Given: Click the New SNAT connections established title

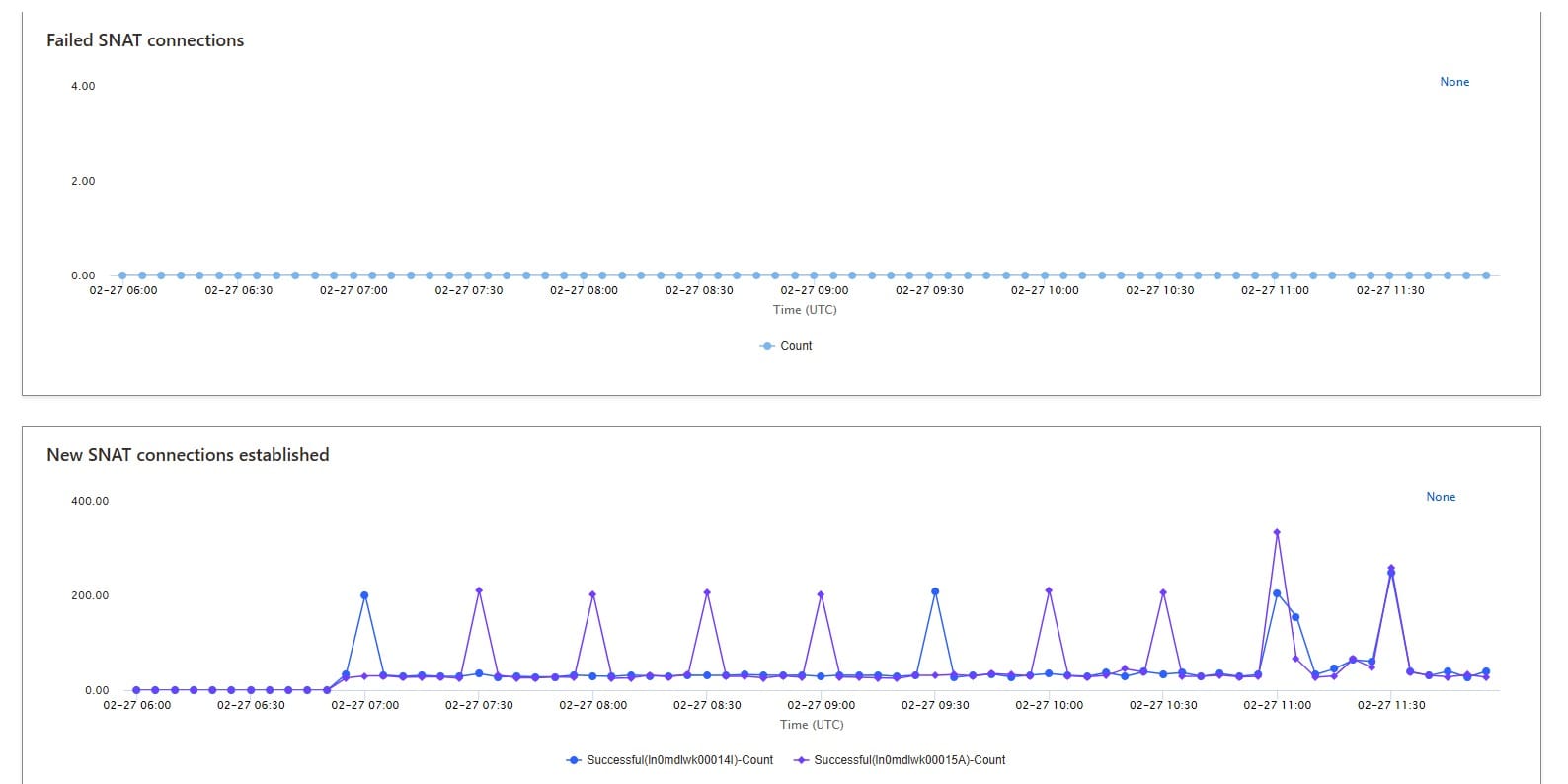Looking at the screenshot, I should tap(188, 455).
